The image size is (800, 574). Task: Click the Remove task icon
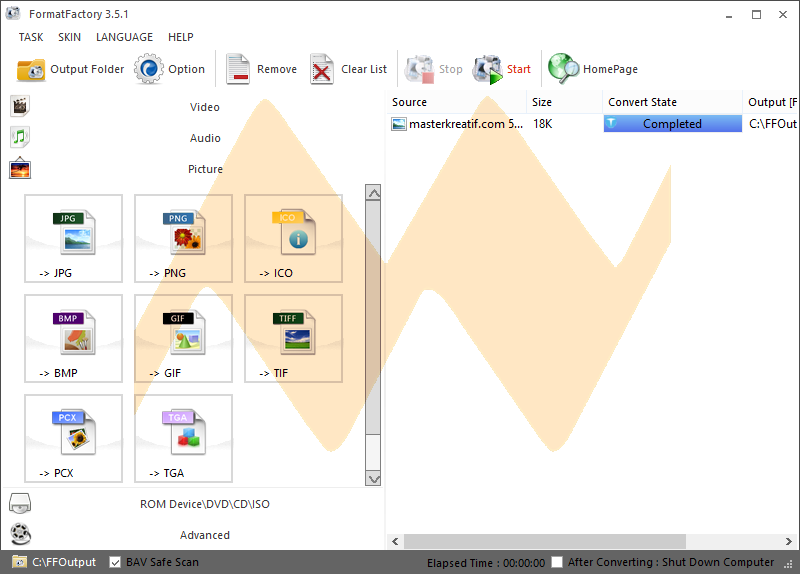238,69
